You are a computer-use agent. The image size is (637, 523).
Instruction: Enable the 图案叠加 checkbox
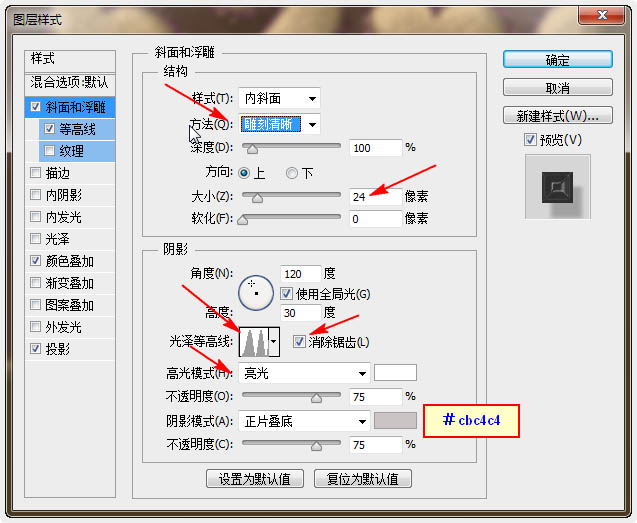tap(35, 304)
